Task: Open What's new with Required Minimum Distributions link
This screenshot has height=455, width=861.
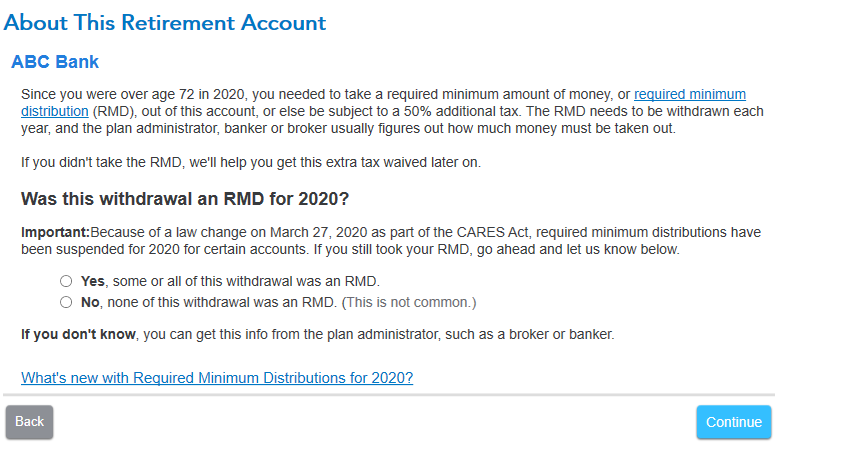Action: [x=217, y=378]
